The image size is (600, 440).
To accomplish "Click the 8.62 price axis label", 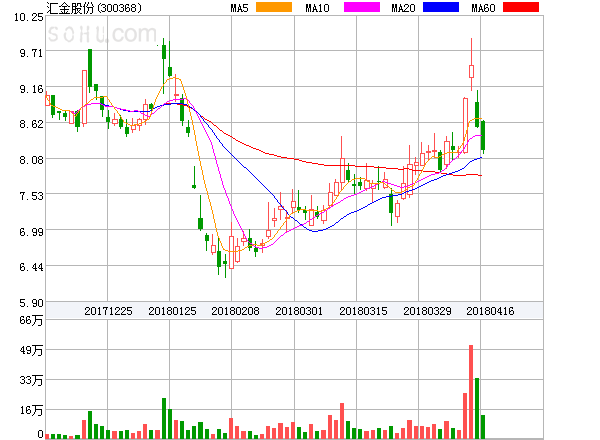I will pos(31,124).
